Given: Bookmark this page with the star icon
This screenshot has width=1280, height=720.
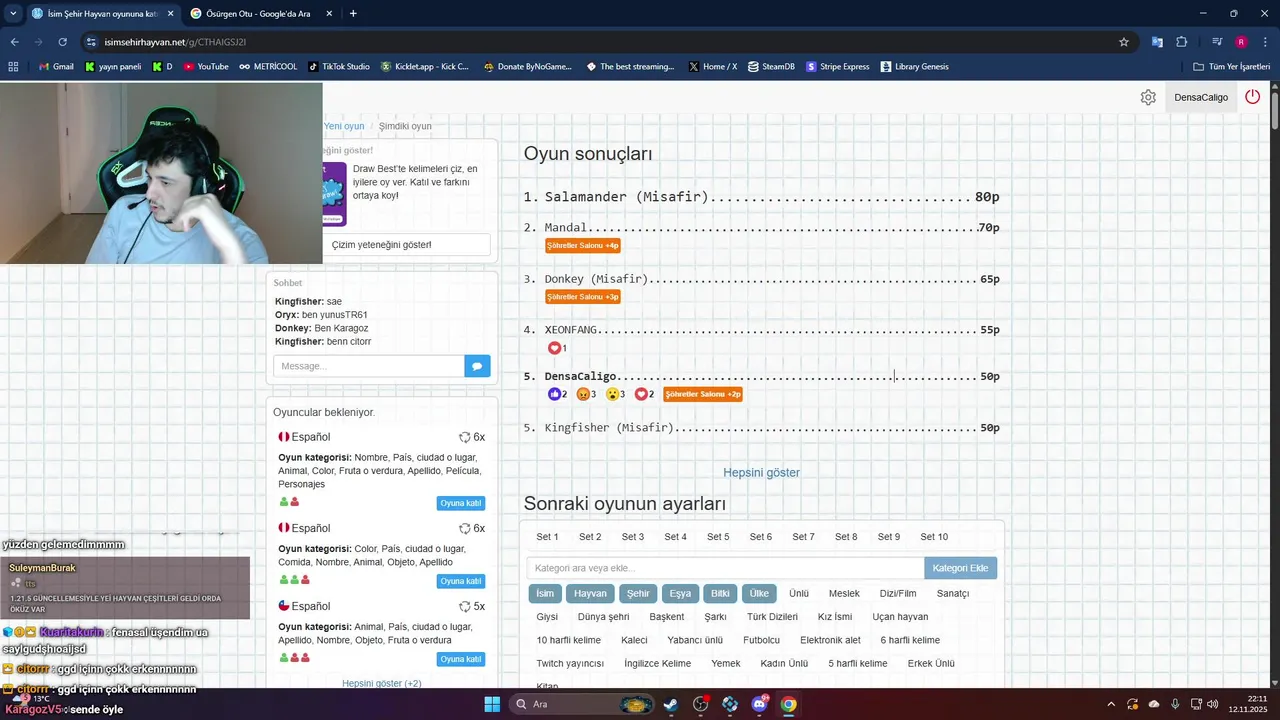Looking at the screenshot, I should [1124, 42].
